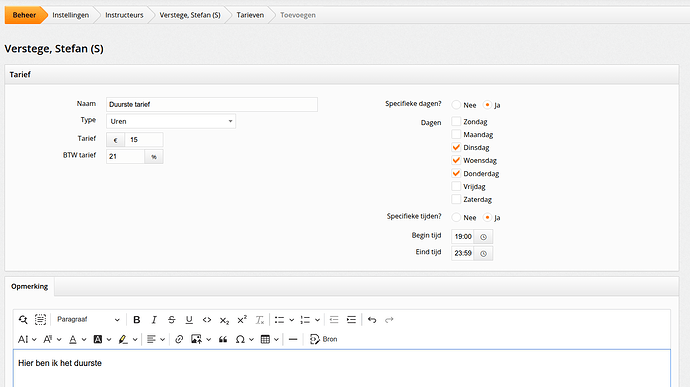Image resolution: width=690 pixels, height=387 pixels.
Task: Expand the table options arrow
Action: (276, 339)
